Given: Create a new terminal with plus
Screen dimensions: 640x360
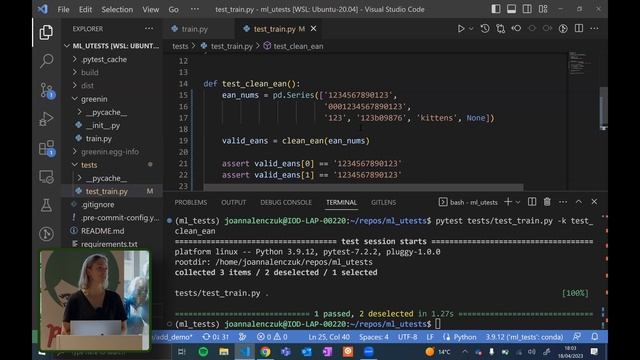Looking at the screenshot, I should [508, 202].
